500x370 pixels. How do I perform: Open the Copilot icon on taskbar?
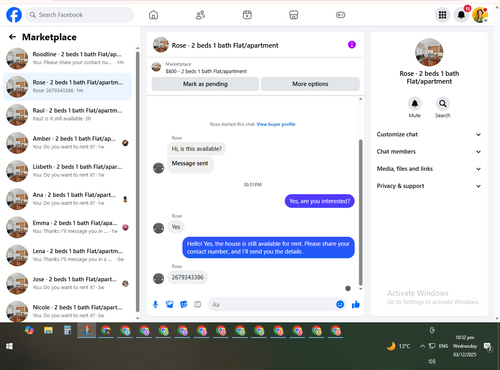tap(29, 330)
